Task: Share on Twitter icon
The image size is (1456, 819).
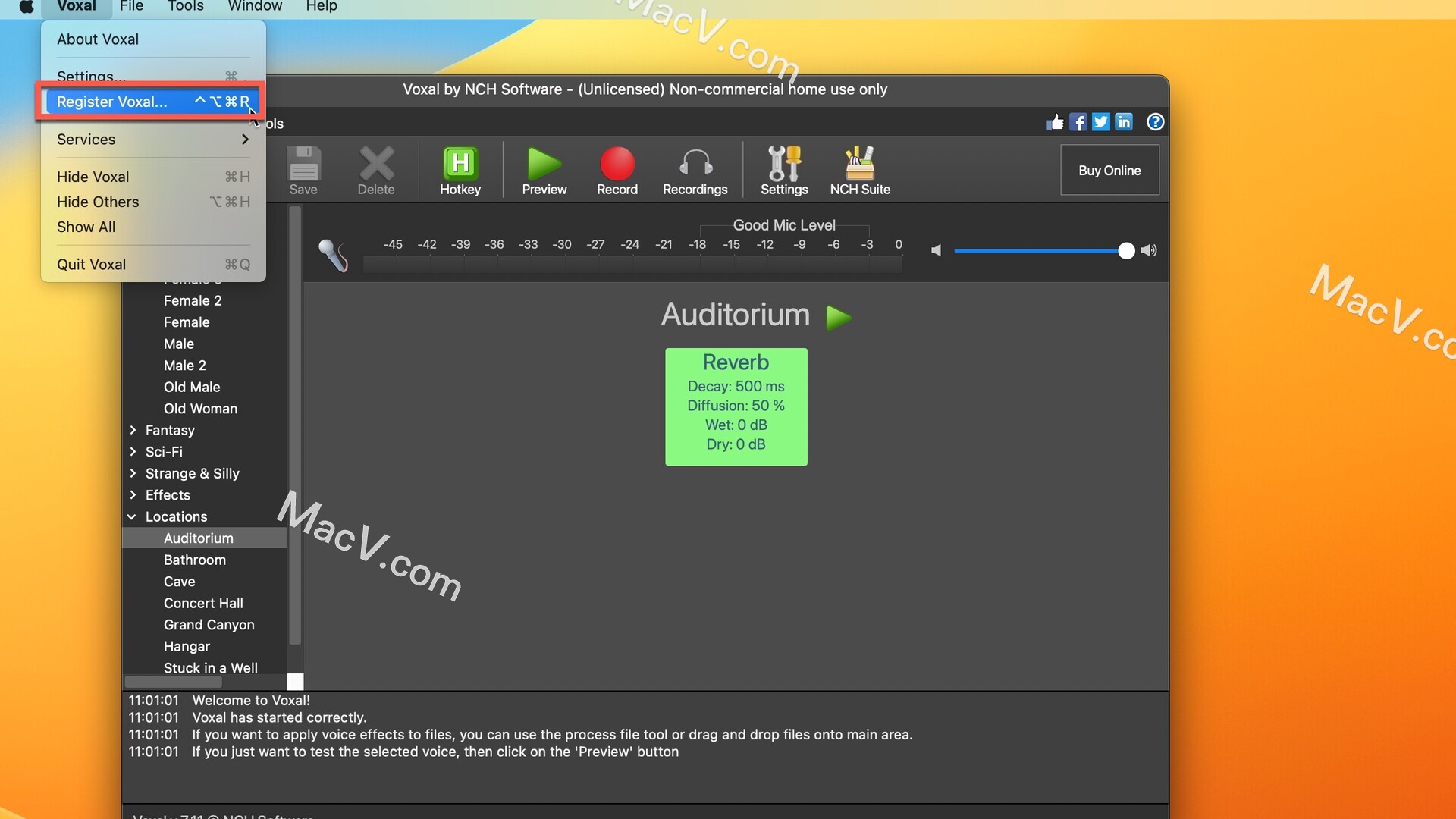Action: coord(1101,122)
